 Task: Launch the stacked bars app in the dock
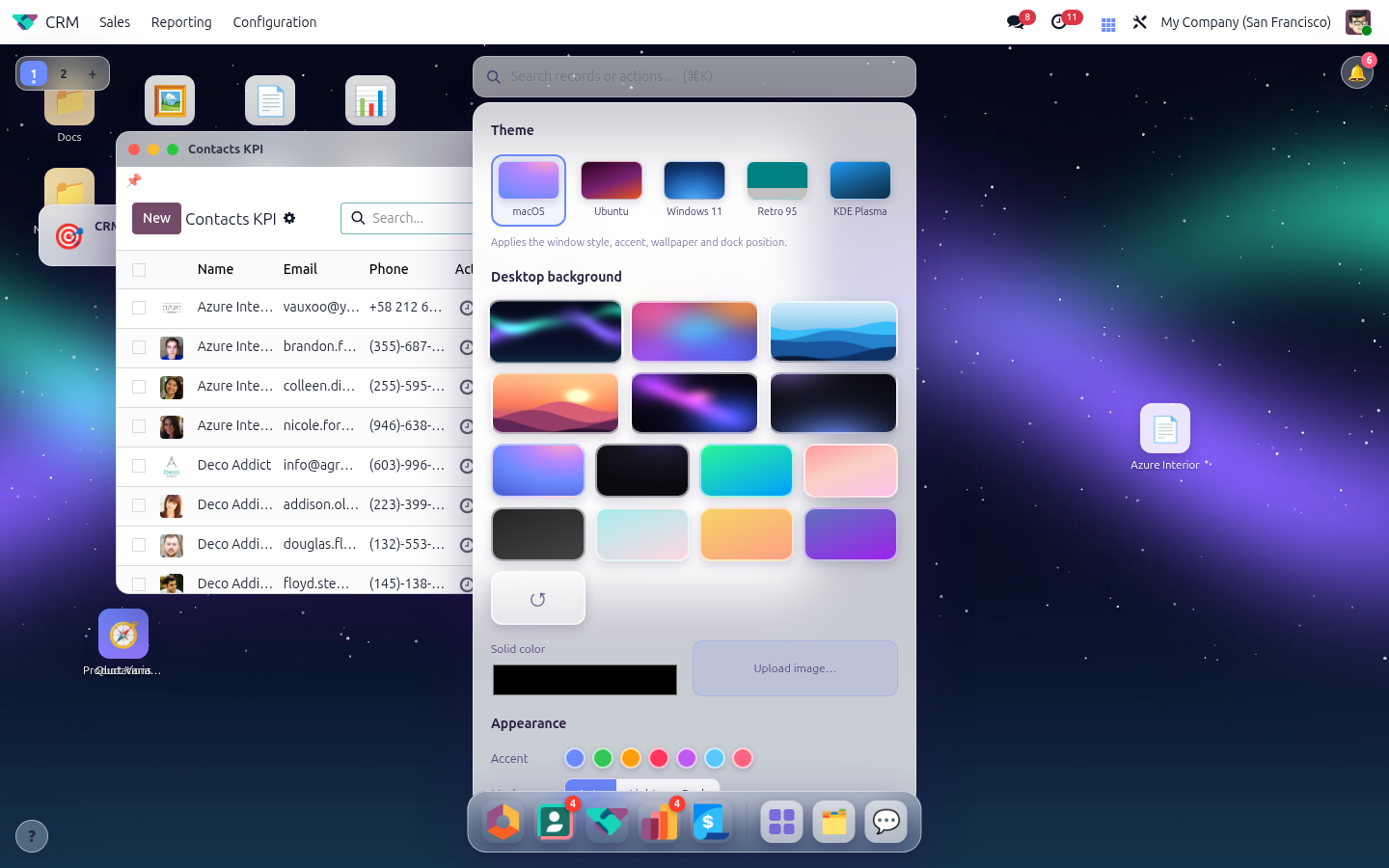coord(660,822)
